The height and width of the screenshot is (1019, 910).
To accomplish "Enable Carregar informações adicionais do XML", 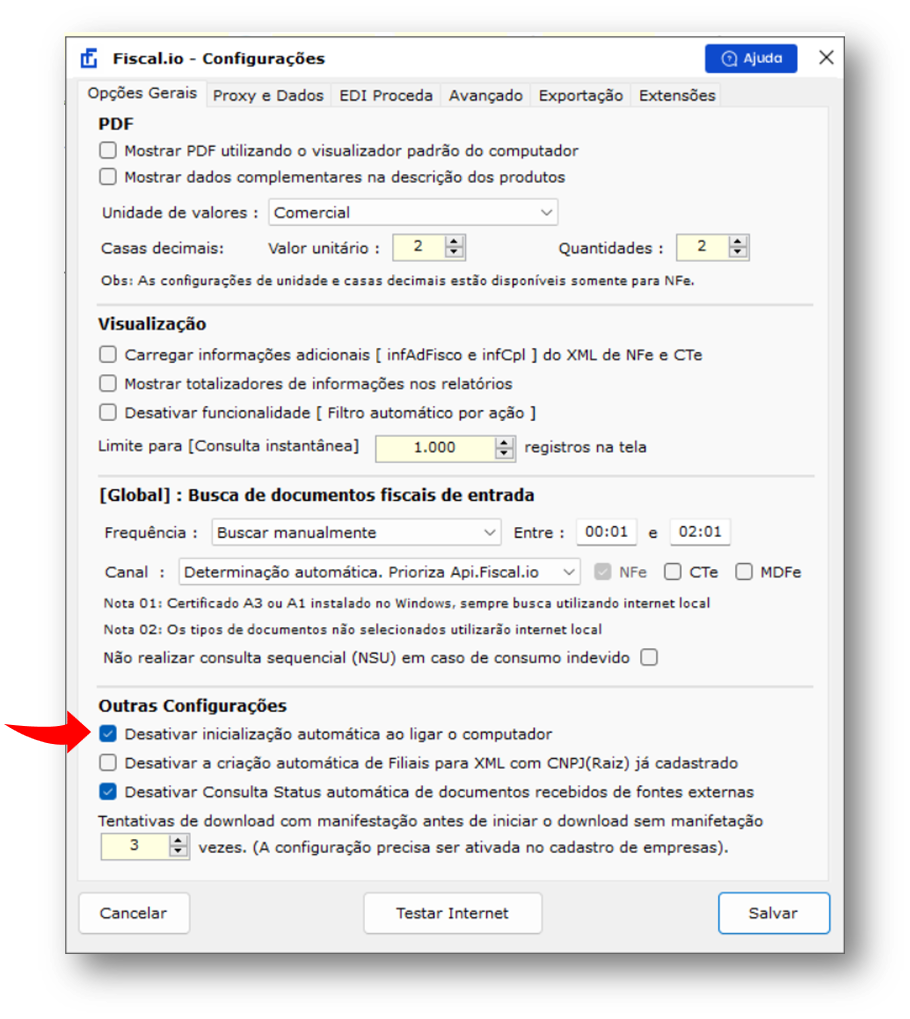I will (x=108, y=355).
